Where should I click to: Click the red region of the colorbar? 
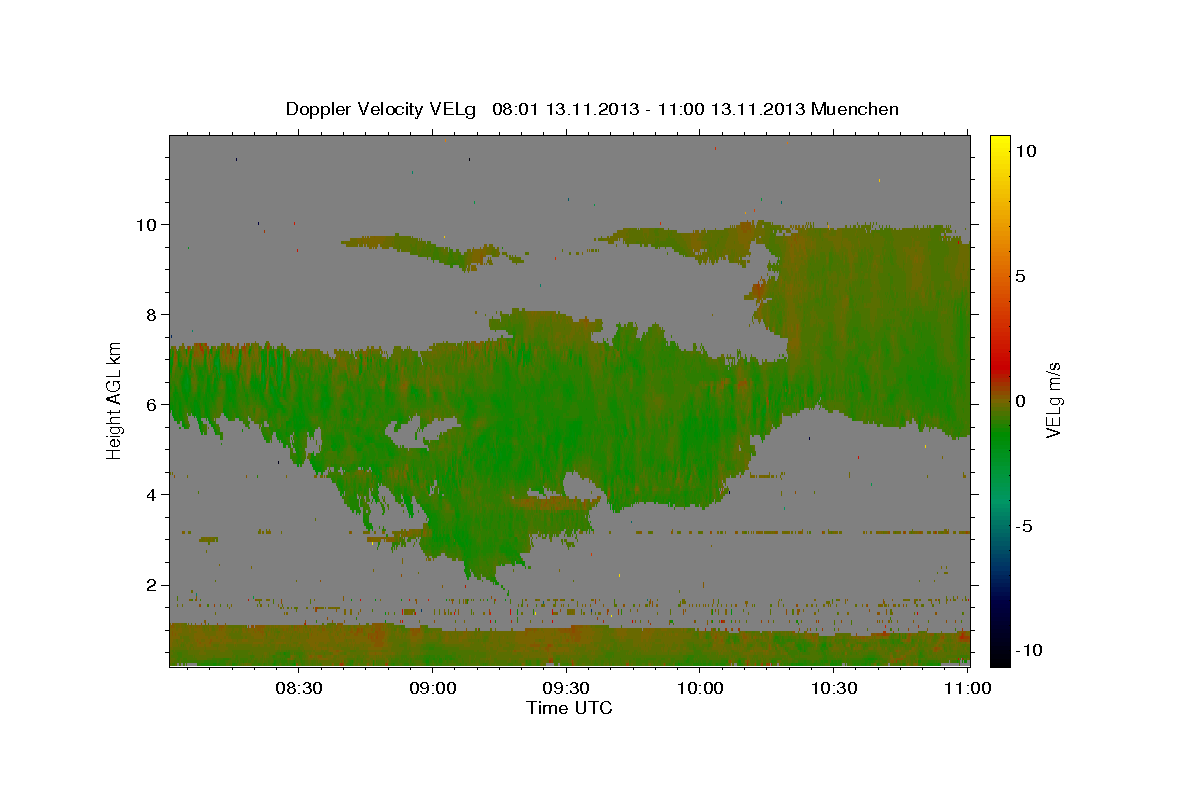(999, 365)
